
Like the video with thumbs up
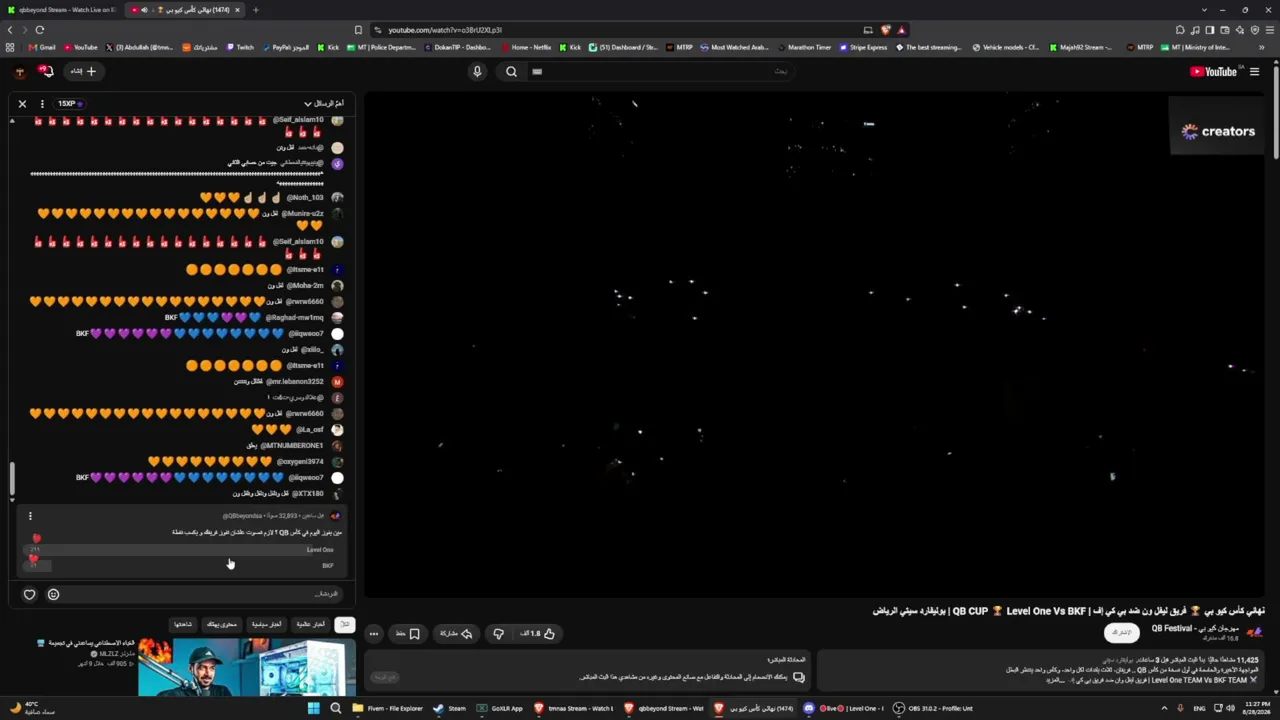point(539,633)
